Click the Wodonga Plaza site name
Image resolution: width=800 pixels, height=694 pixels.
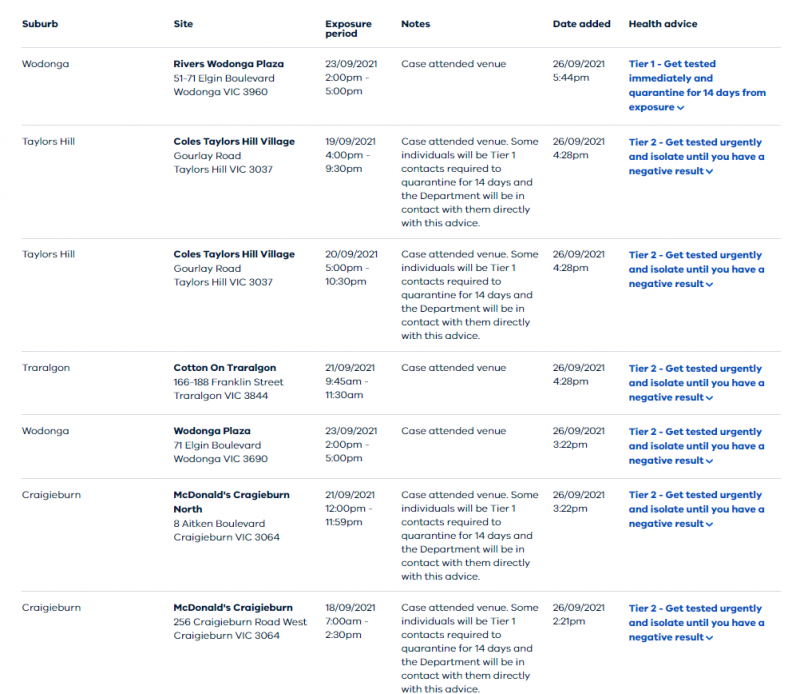(212, 431)
